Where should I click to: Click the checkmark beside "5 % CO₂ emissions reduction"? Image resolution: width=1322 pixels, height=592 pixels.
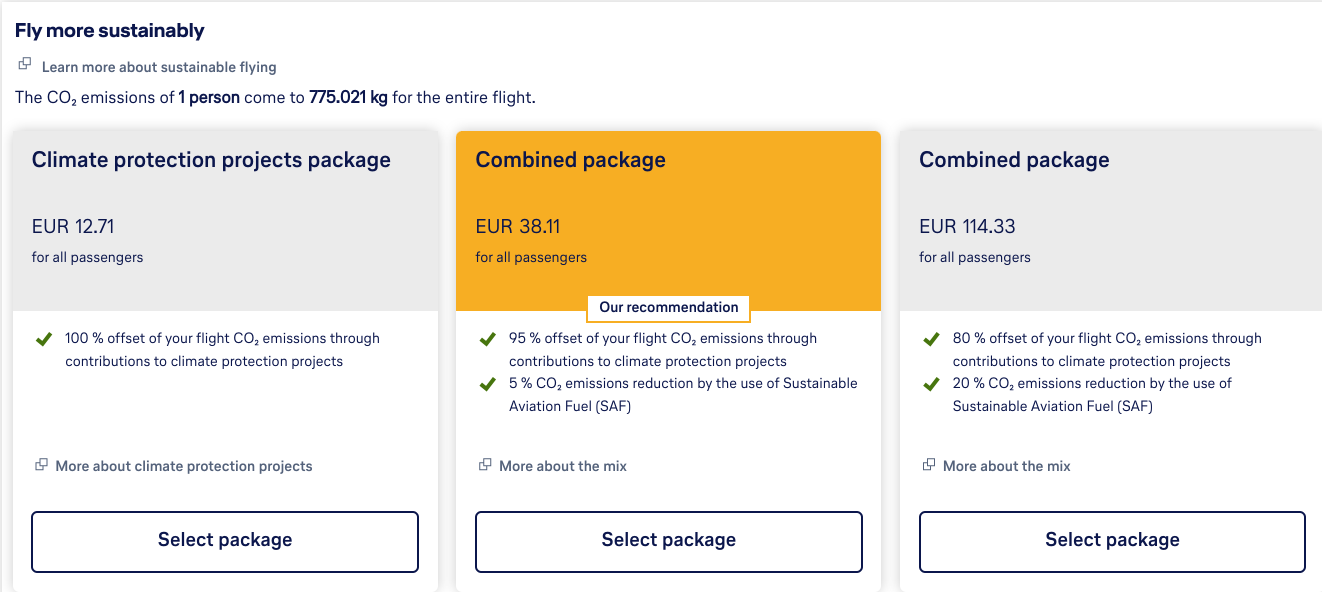coord(488,384)
